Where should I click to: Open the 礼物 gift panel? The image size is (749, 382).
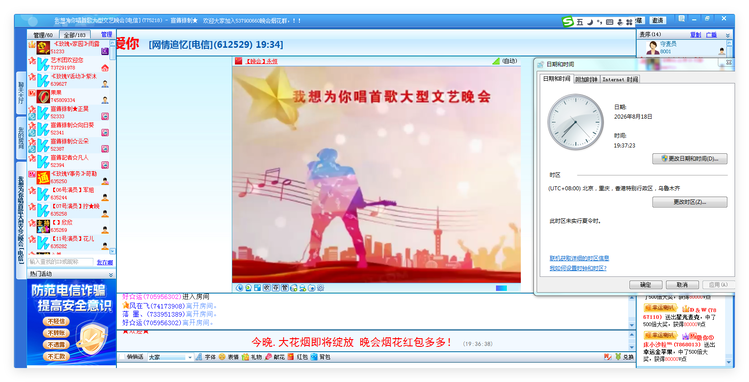click(252, 357)
